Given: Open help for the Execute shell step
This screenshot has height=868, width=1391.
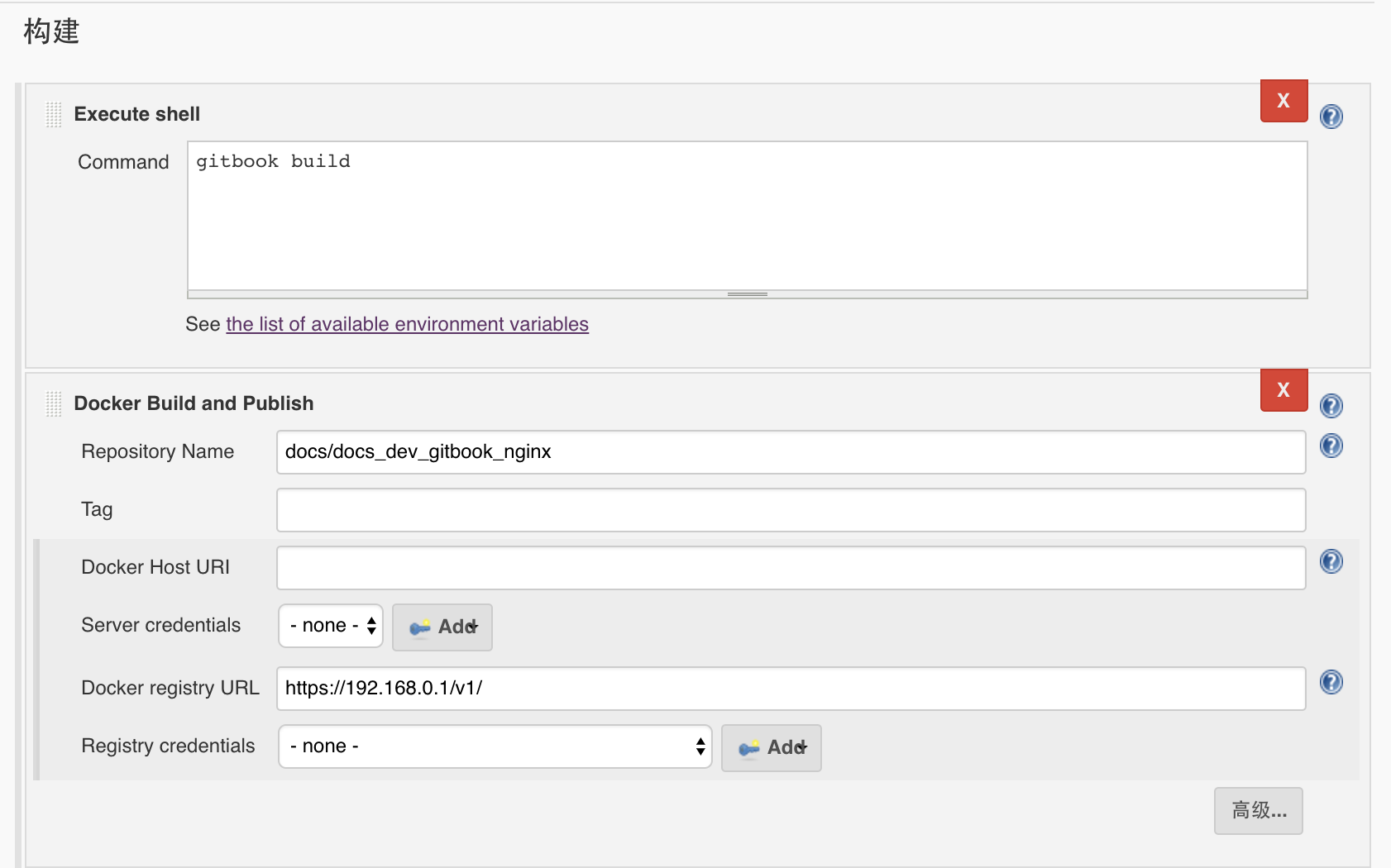Looking at the screenshot, I should point(1331,117).
